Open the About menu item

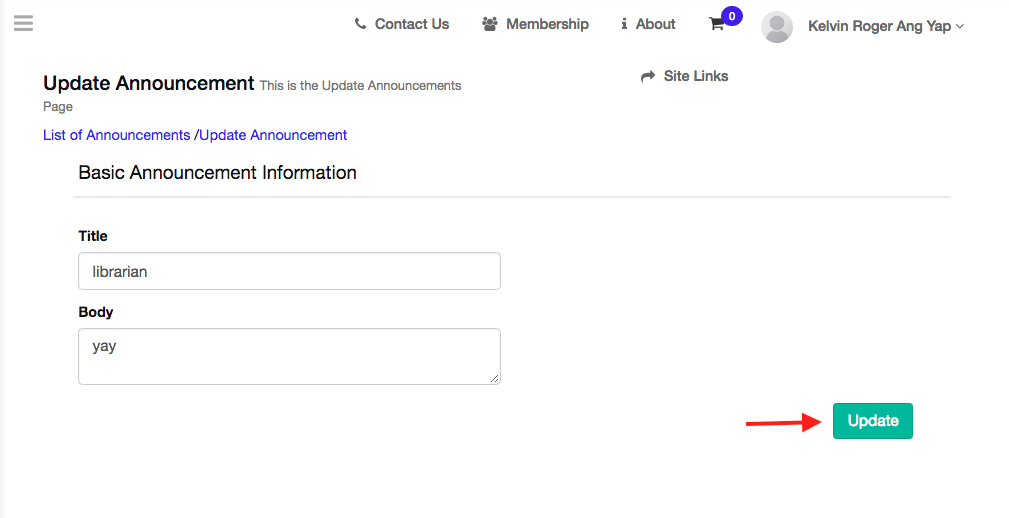pyautogui.click(x=655, y=24)
